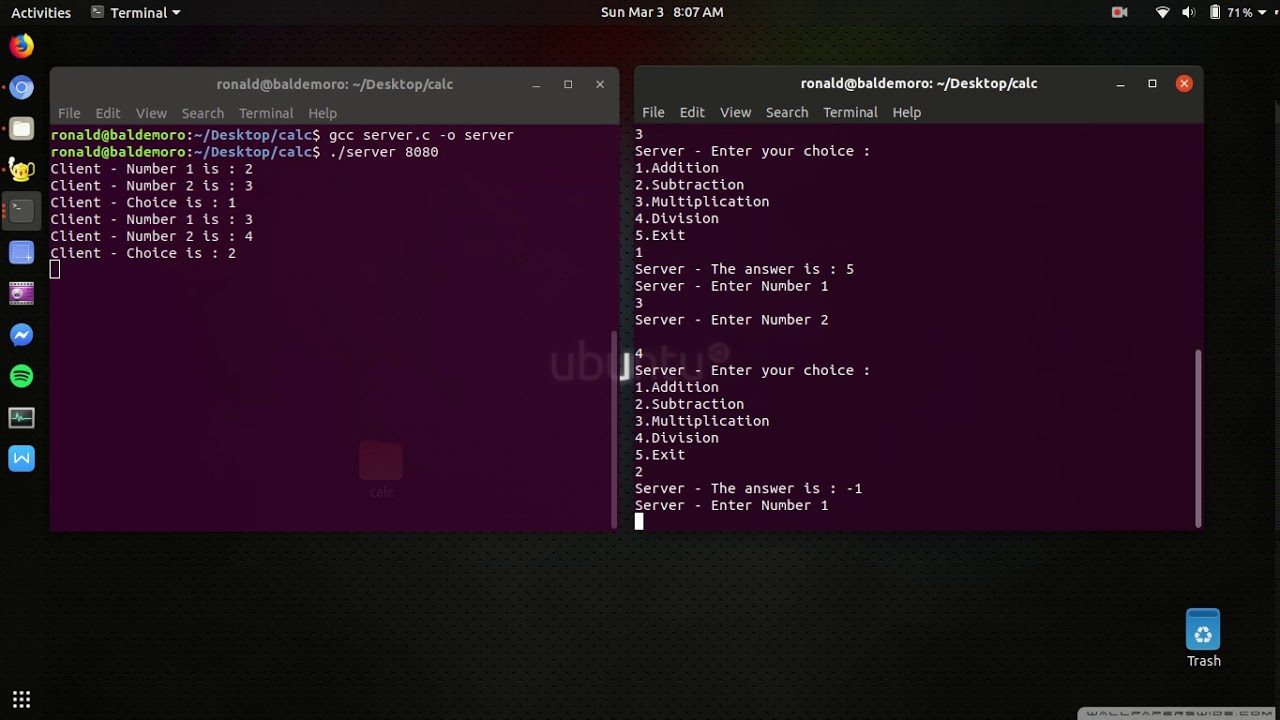The width and height of the screenshot is (1280, 720).
Task: Click the volume icon in top bar
Action: 1188,12
